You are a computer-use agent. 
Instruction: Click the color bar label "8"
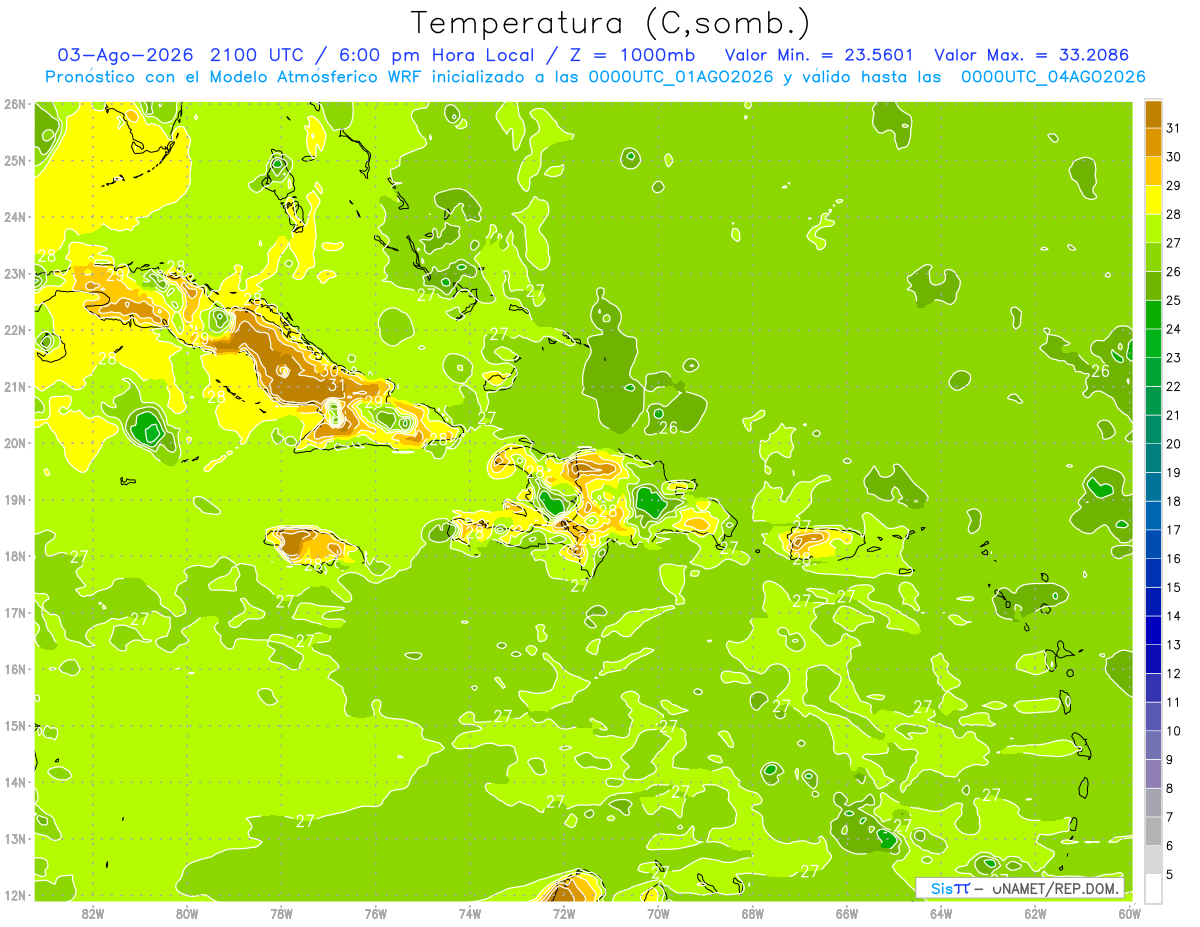(1170, 788)
